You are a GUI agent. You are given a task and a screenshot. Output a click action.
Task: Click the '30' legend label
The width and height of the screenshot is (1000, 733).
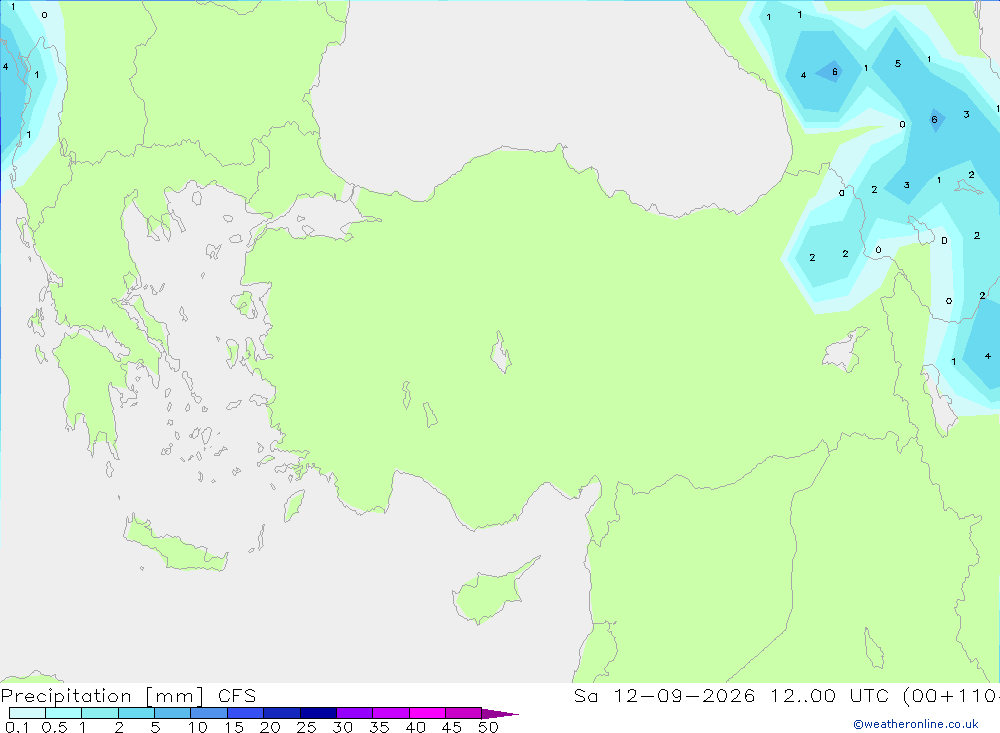343,727
